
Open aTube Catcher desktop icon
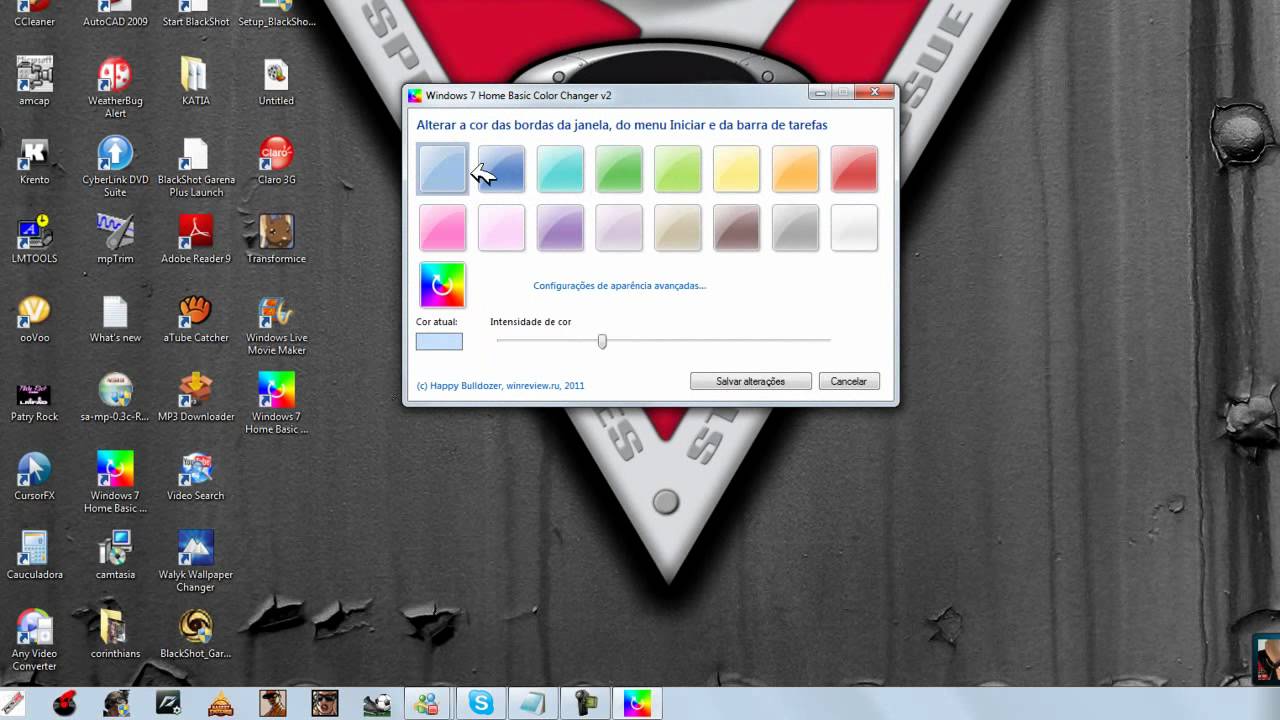195,318
